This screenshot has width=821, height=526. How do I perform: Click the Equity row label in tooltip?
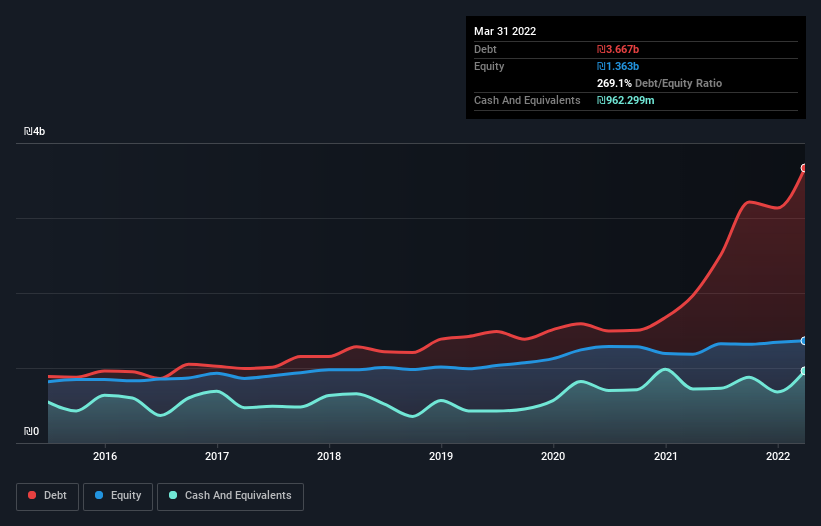coord(489,66)
